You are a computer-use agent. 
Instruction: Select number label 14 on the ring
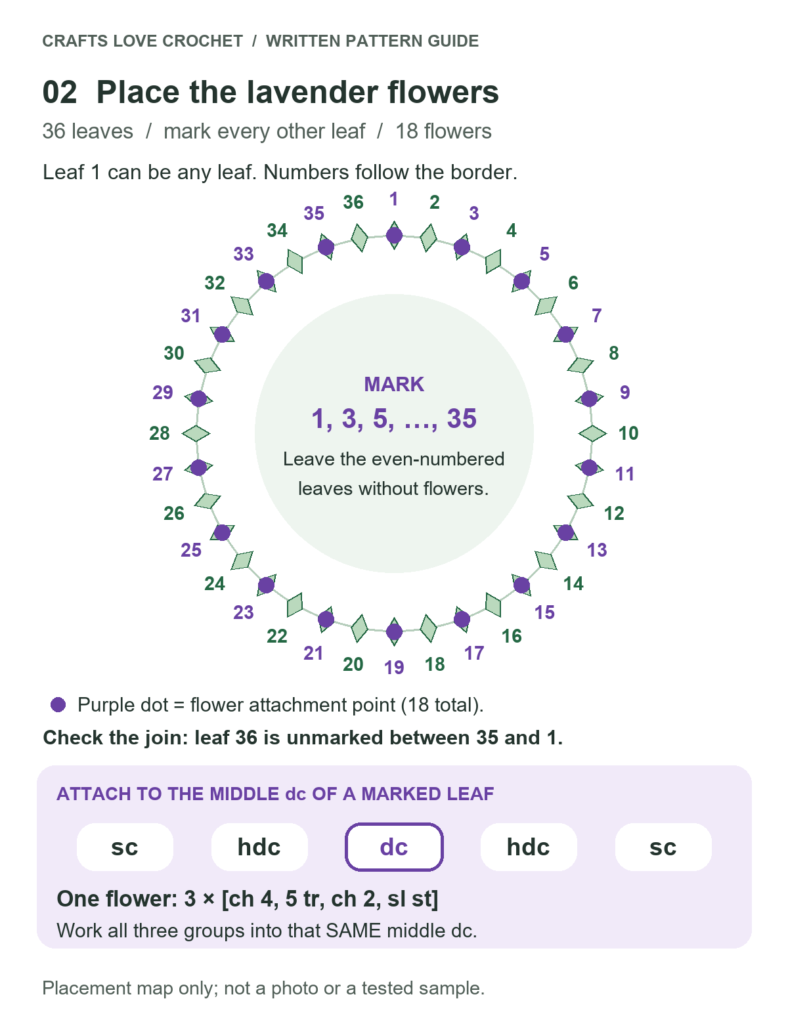click(573, 583)
